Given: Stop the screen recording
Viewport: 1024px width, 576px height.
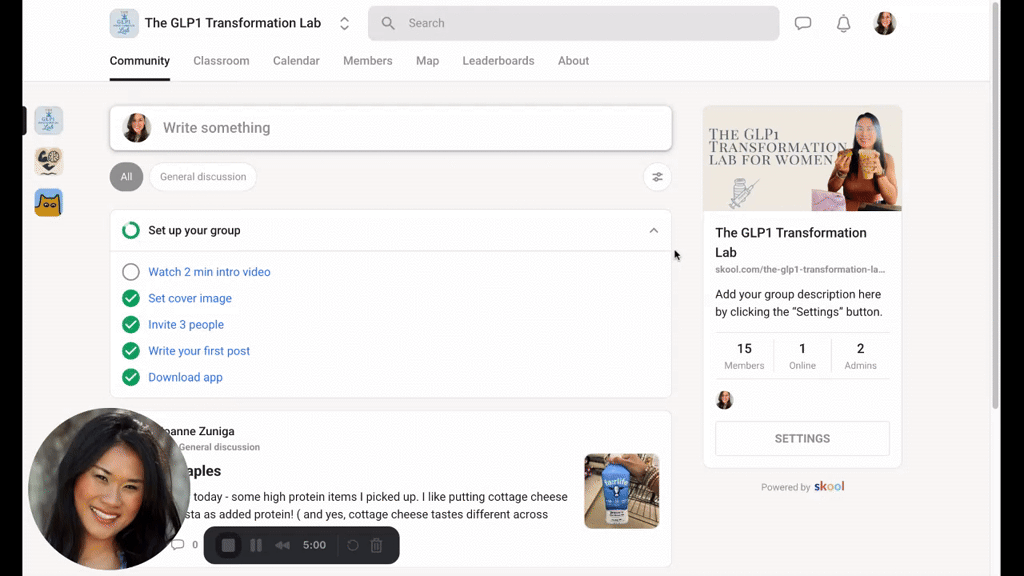Looking at the screenshot, I should tap(228, 546).
